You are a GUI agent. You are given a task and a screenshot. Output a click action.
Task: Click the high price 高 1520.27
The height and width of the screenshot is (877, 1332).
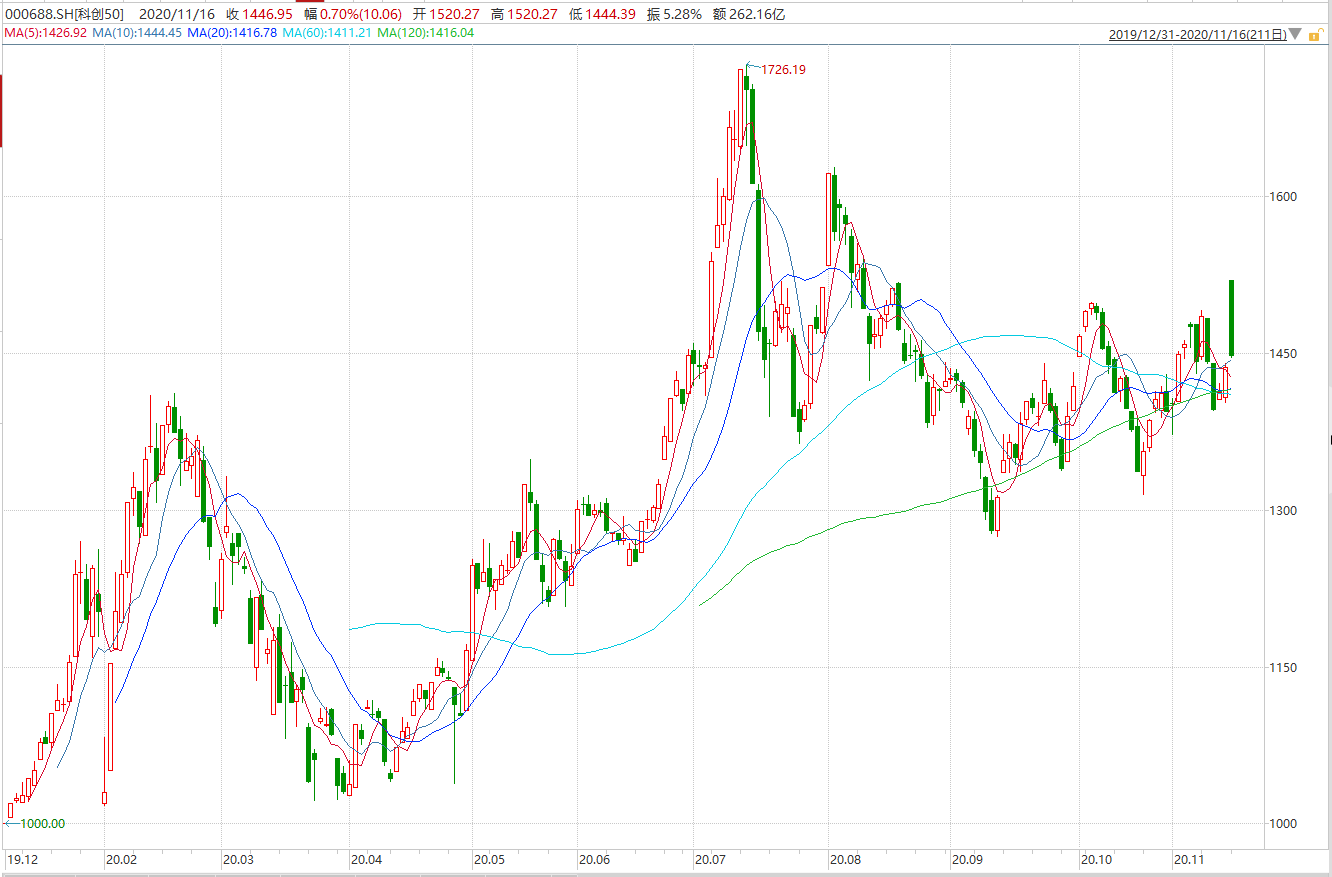pos(524,14)
